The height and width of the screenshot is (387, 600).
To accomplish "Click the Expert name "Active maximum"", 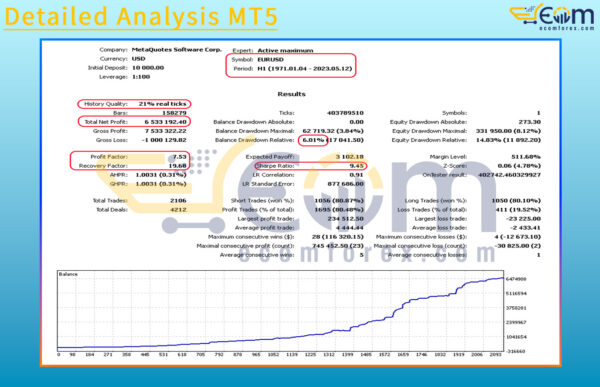I will (x=285, y=51).
